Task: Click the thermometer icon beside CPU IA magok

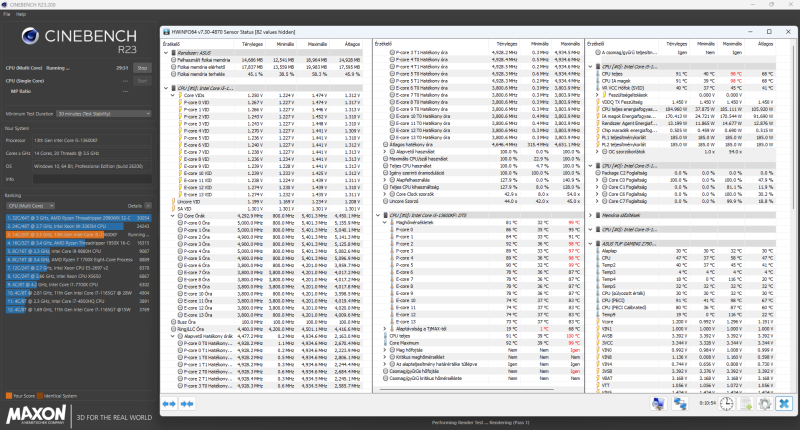Action: (598, 81)
